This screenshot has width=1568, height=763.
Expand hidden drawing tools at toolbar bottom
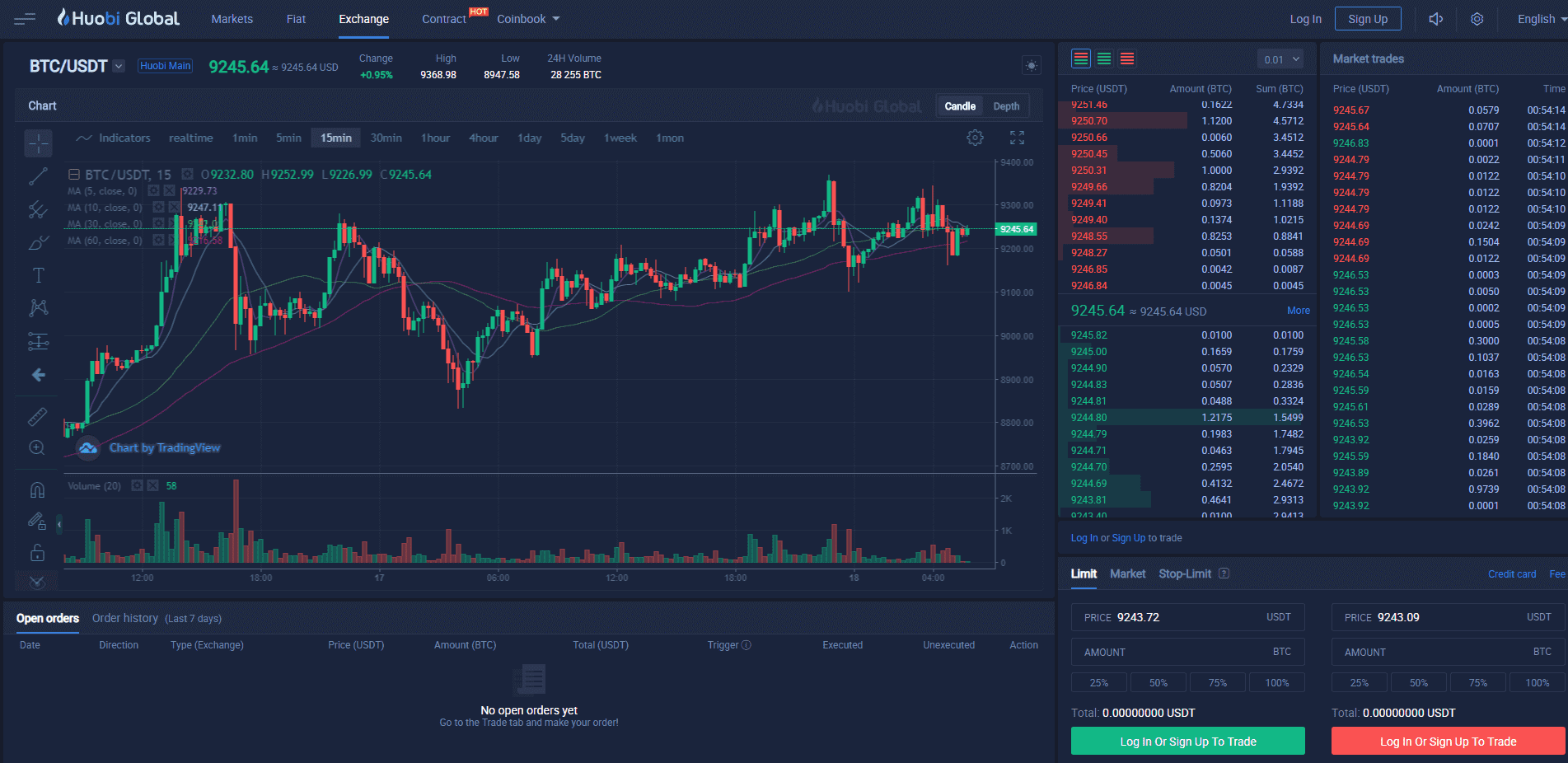point(38,582)
